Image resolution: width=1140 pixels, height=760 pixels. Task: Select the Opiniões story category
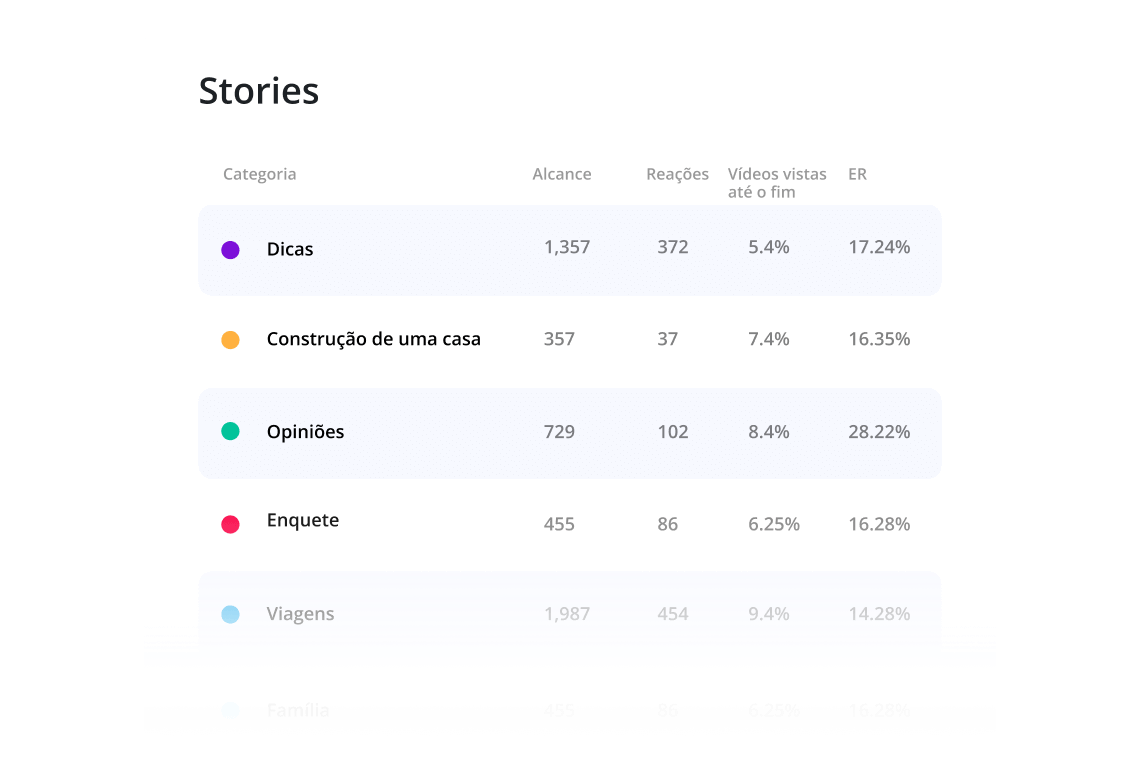tap(305, 431)
